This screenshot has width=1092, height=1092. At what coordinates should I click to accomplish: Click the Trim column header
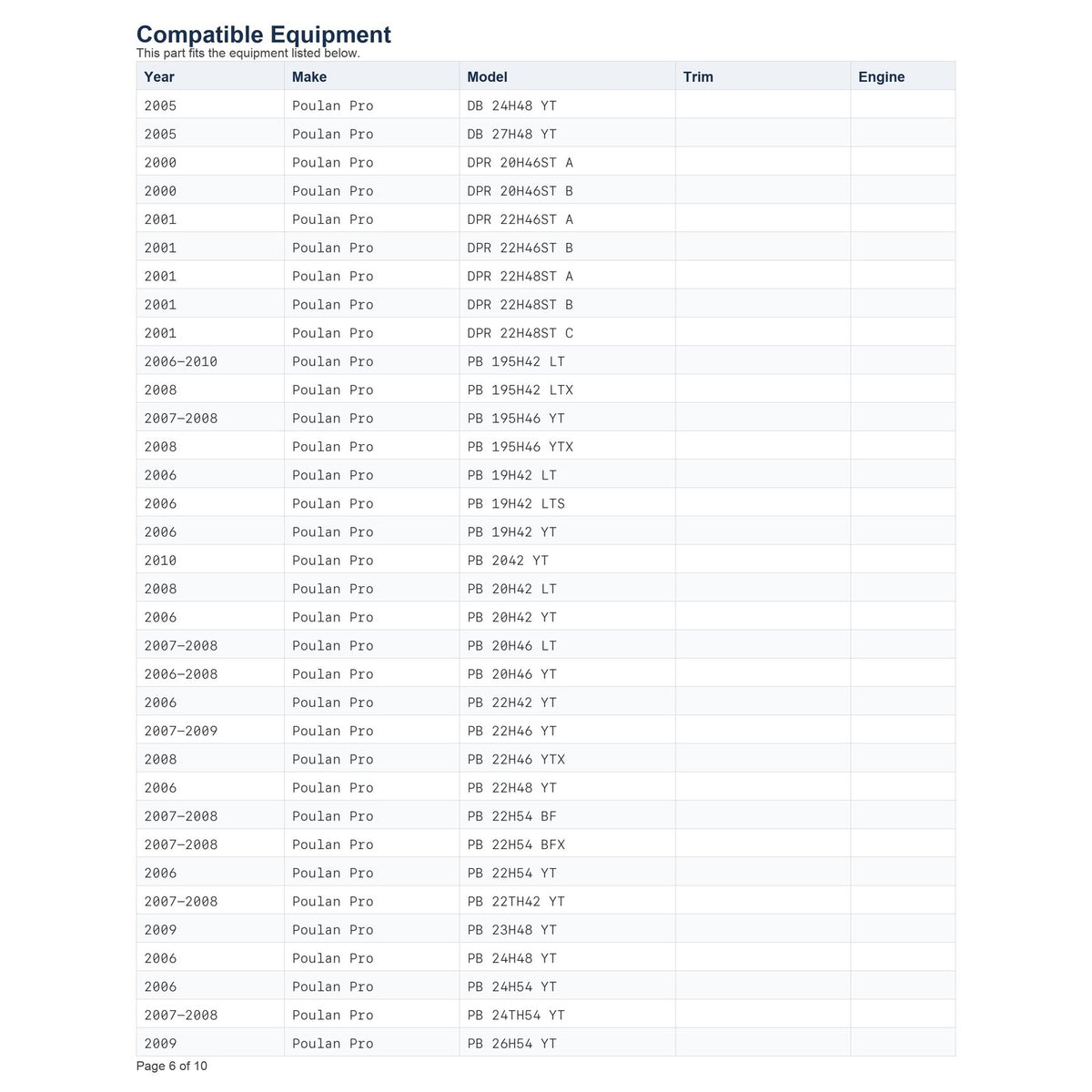[x=763, y=76]
